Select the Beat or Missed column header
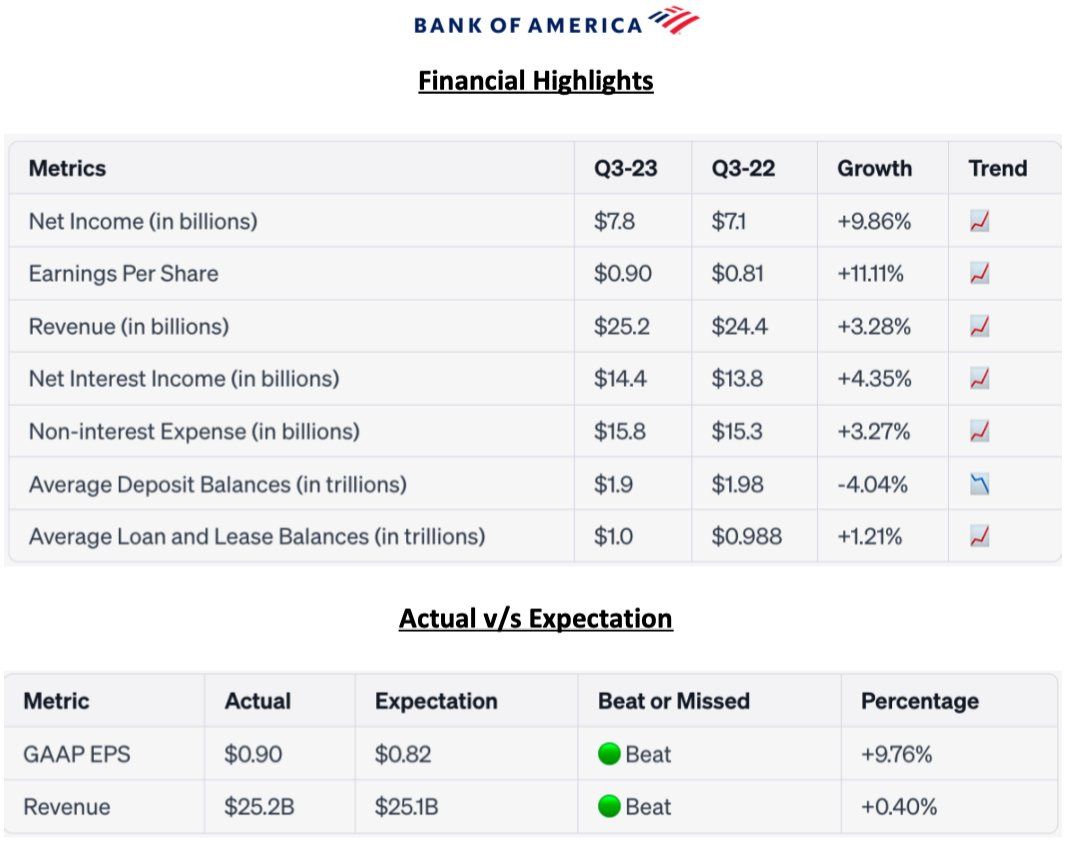This screenshot has width=1068, height=844. pyautogui.click(x=673, y=701)
